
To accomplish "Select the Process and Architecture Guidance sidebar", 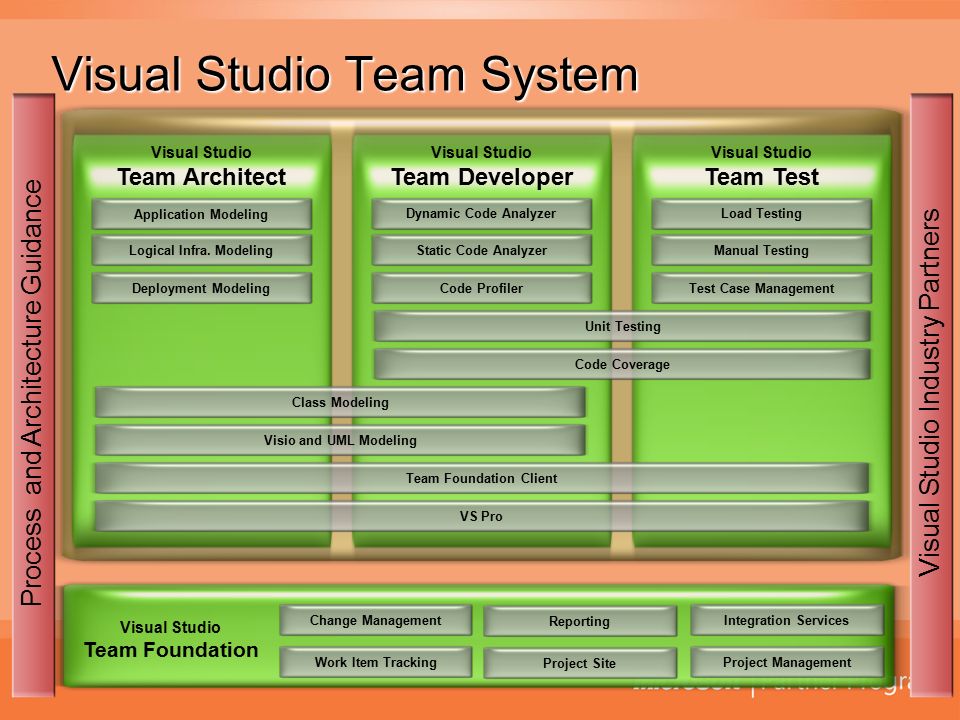I will point(32,393).
